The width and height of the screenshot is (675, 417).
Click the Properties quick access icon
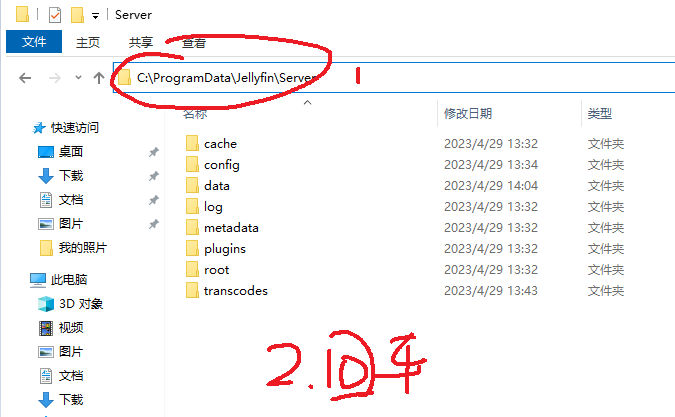click(55, 15)
